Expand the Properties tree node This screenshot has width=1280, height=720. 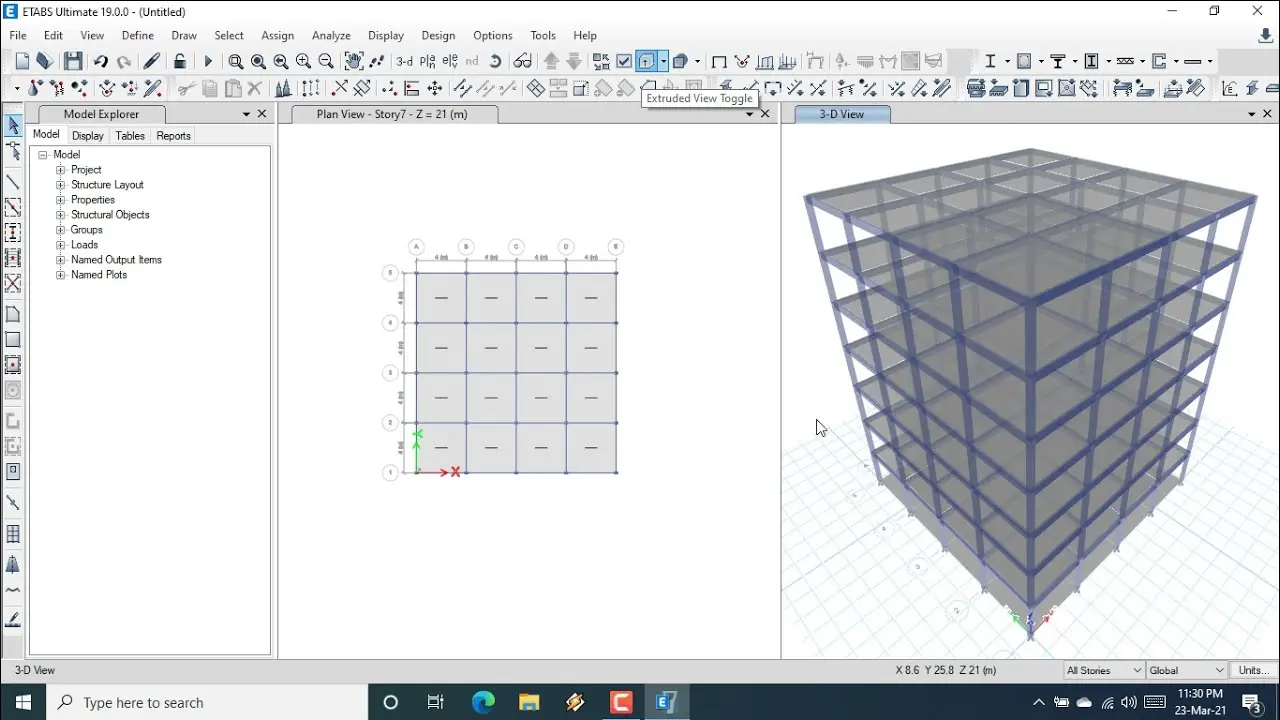click(x=60, y=200)
